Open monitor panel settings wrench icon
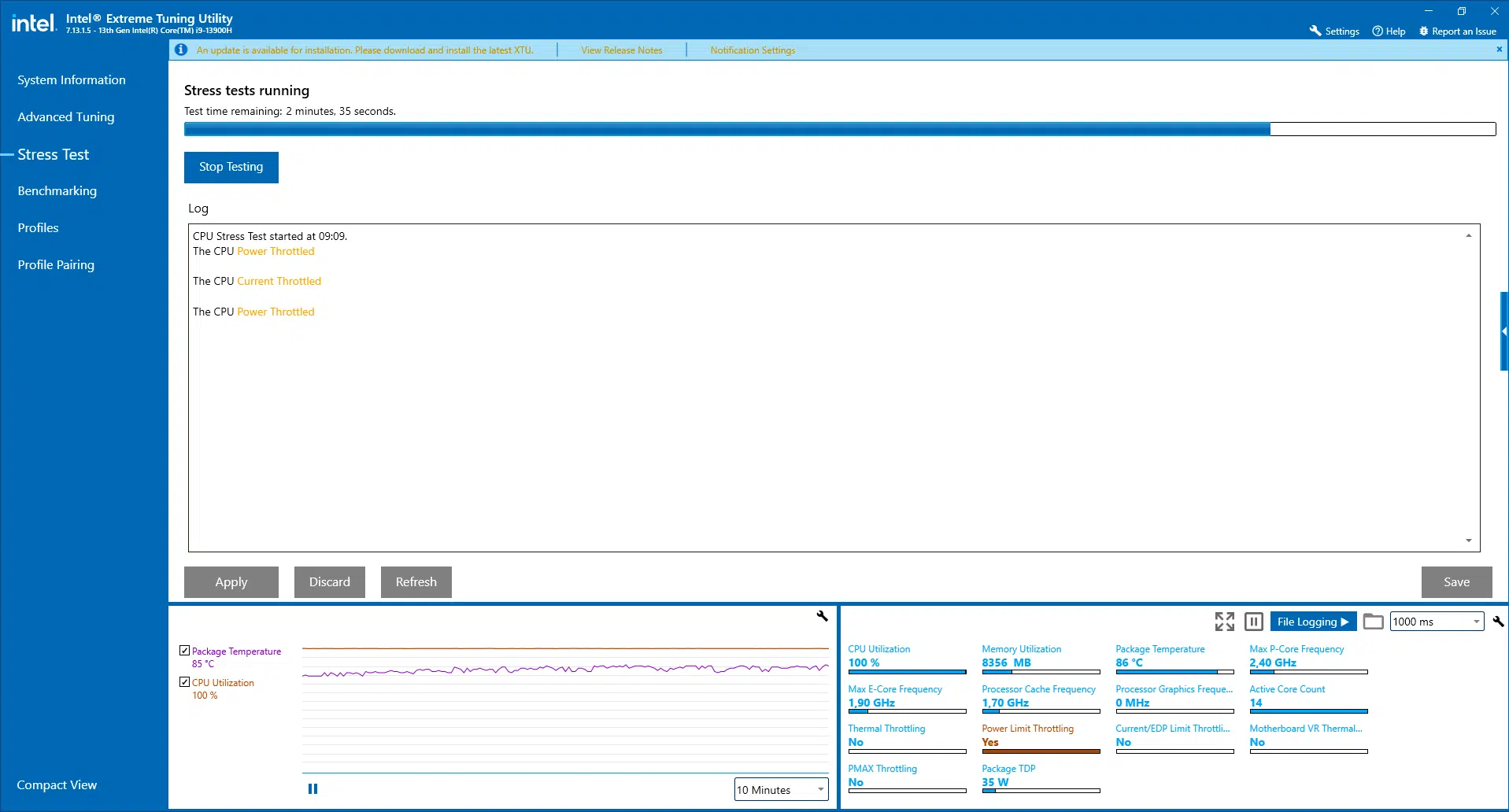1509x812 pixels. coord(1498,622)
